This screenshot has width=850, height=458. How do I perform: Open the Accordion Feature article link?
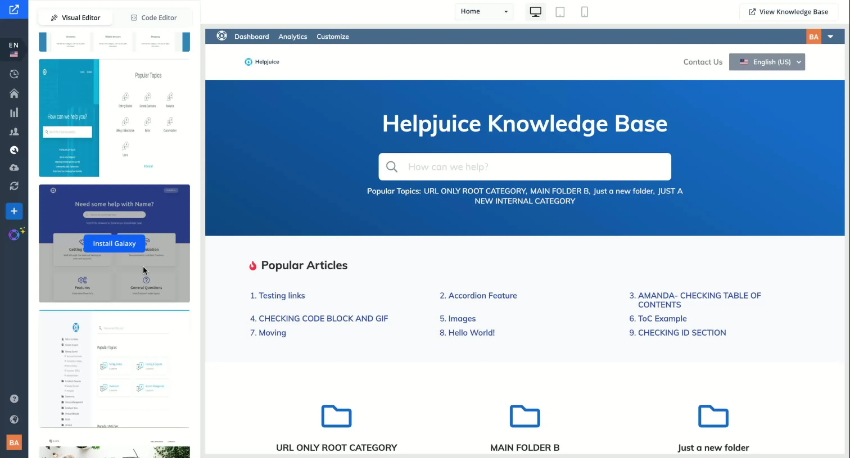pyautogui.click(x=482, y=296)
